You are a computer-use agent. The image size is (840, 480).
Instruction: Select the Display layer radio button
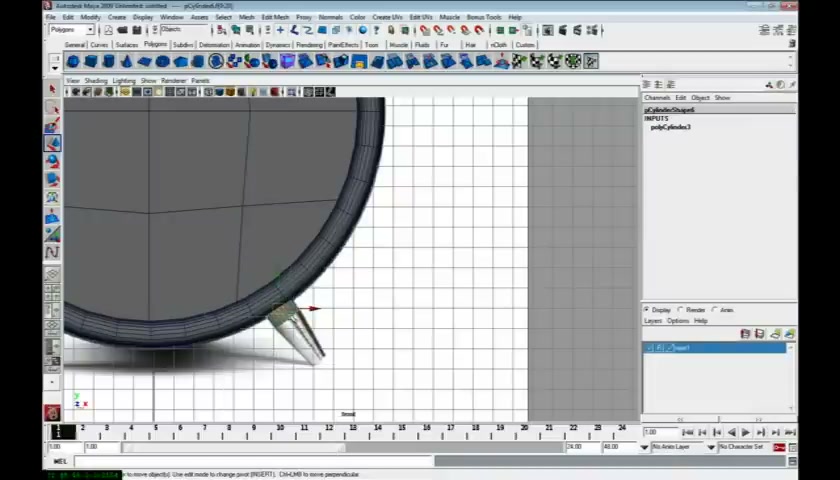[647, 310]
